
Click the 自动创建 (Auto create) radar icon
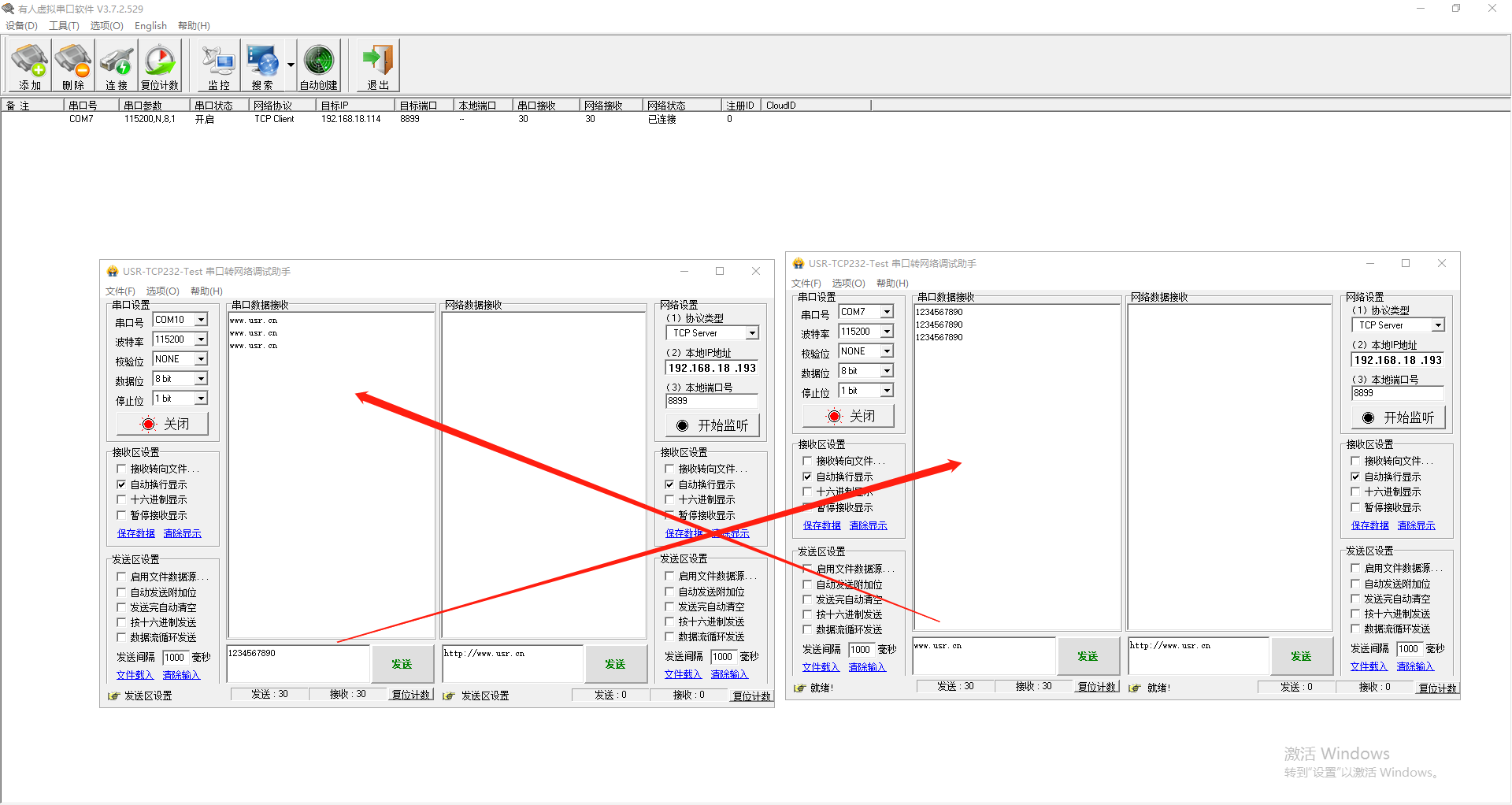tap(319, 66)
